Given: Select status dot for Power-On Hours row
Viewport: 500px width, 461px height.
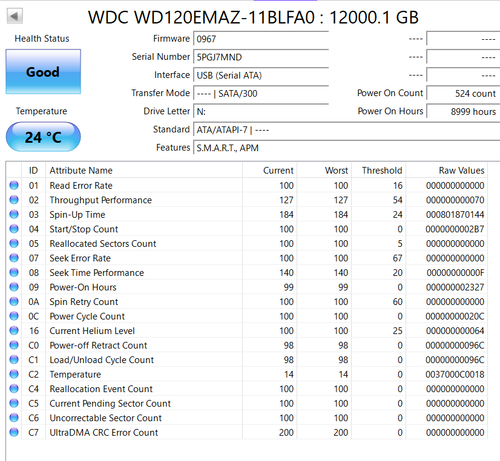Looking at the screenshot, I should click(14, 287).
